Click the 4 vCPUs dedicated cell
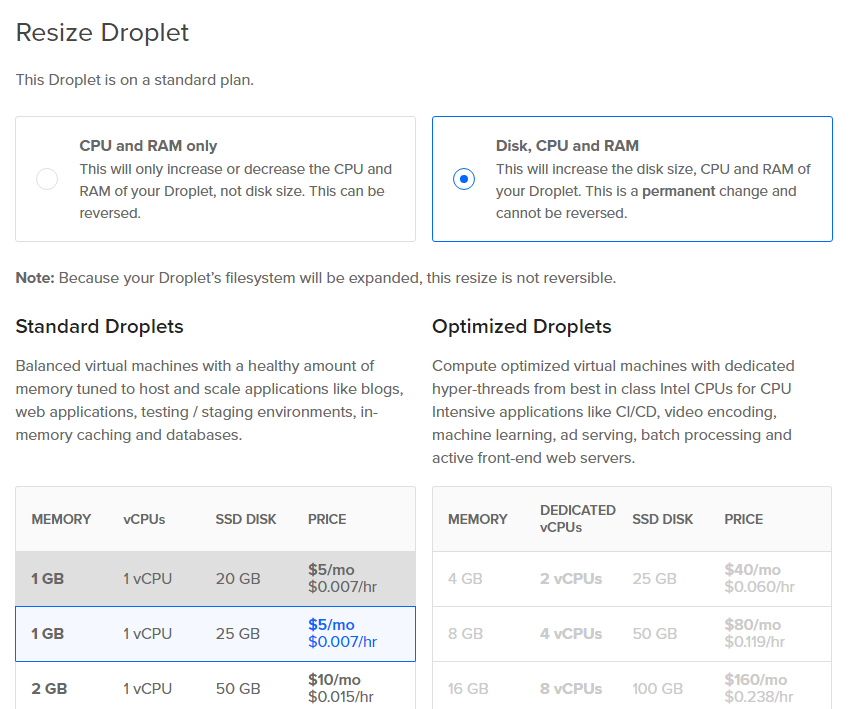The width and height of the screenshot is (858, 709). pyautogui.click(x=571, y=634)
